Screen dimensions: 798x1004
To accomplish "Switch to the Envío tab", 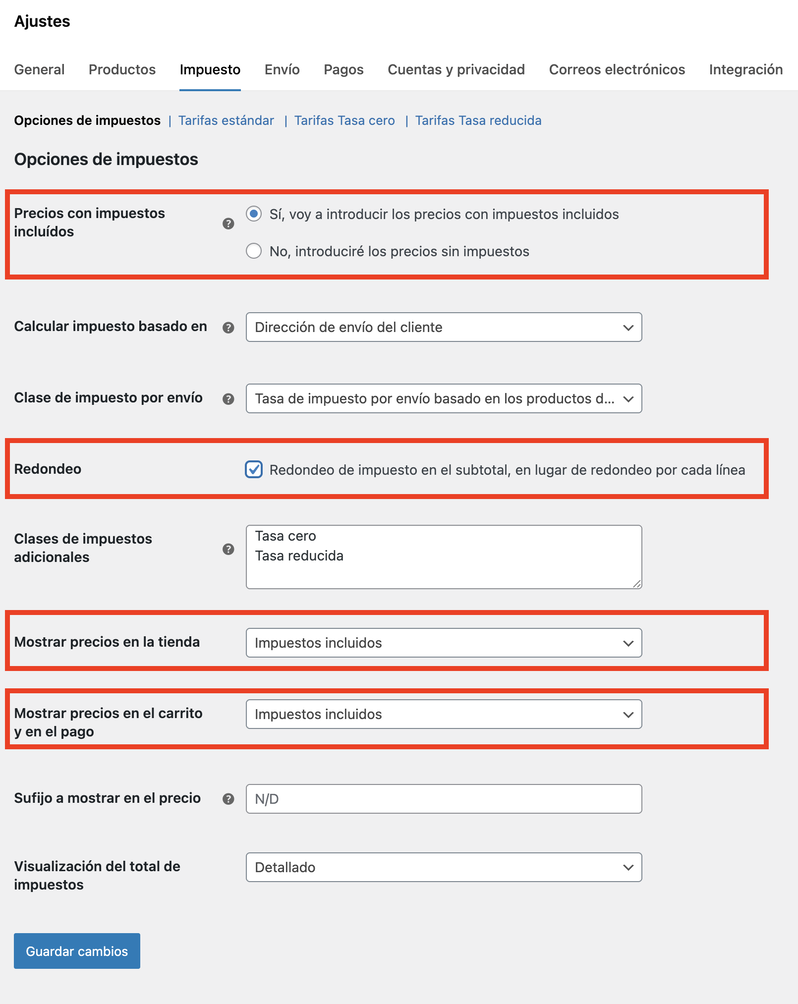I will point(281,70).
